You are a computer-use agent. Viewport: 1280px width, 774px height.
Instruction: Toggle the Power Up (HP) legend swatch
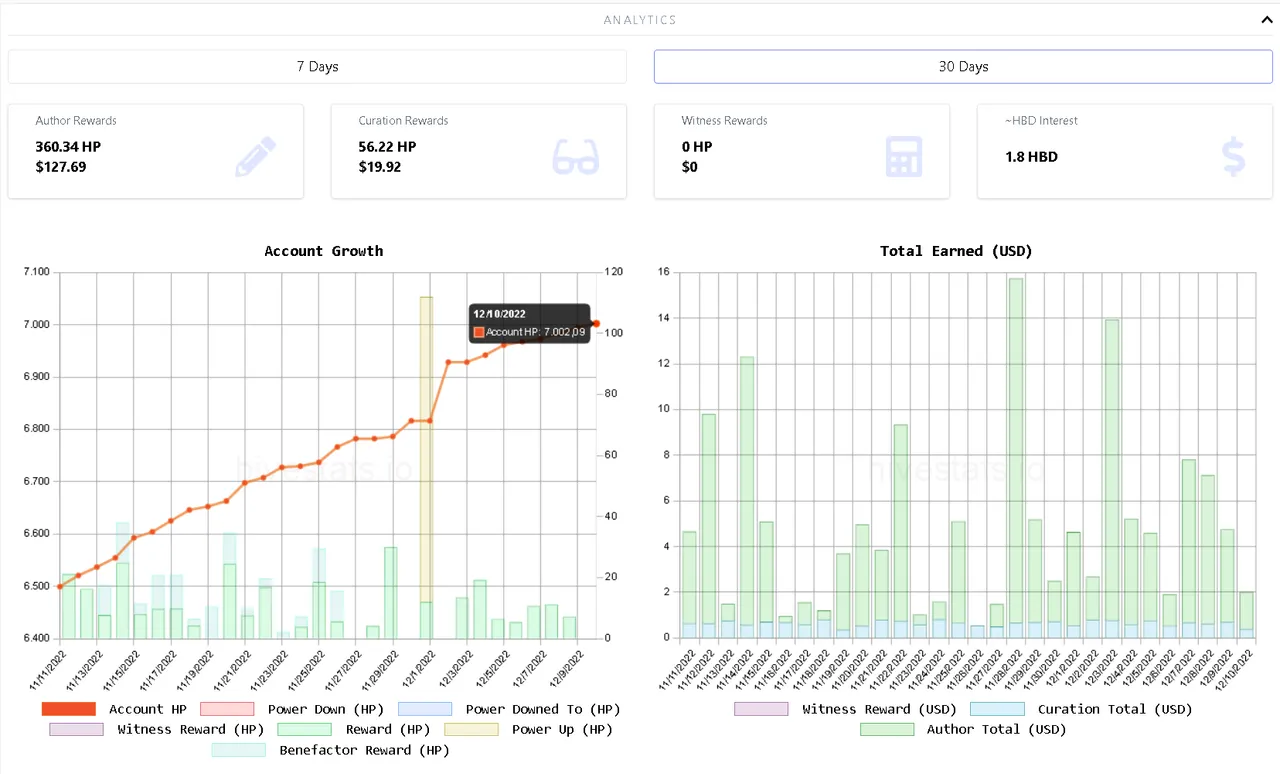click(471, 729)
